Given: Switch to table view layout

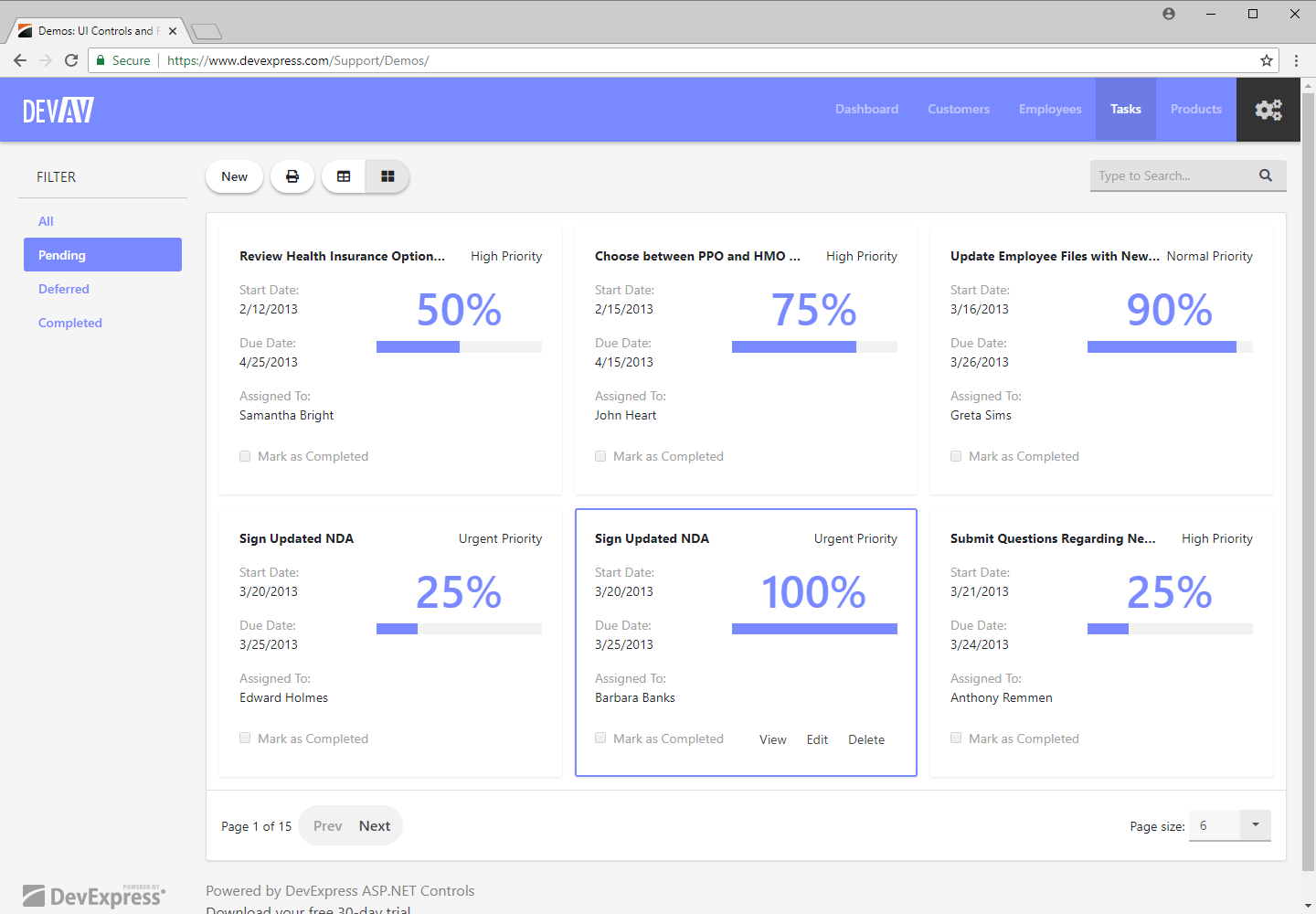Looking at the screenshot, I should point(344,175).
